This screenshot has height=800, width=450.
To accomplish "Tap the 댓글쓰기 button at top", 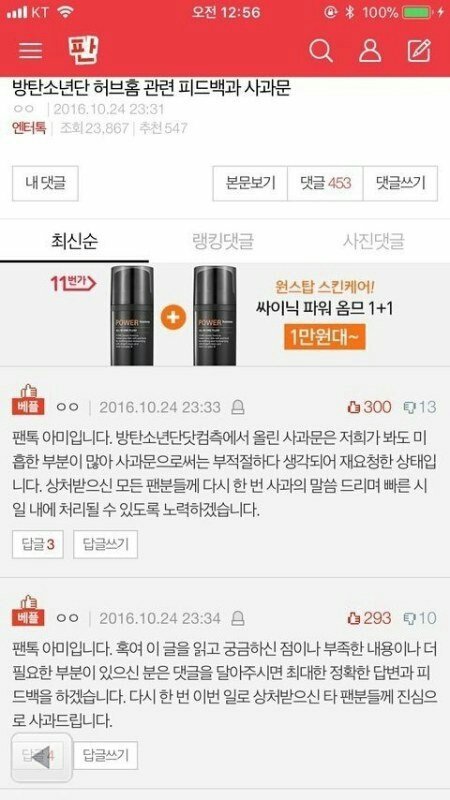I will point(401,183).
